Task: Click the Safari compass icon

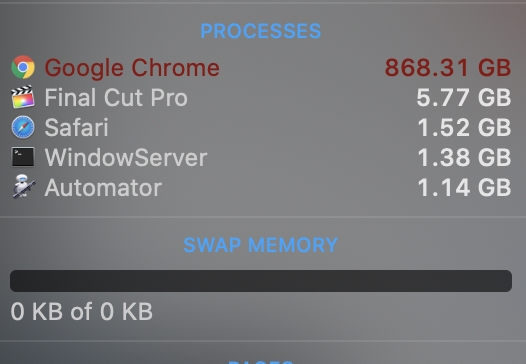Action: (23, 127)
